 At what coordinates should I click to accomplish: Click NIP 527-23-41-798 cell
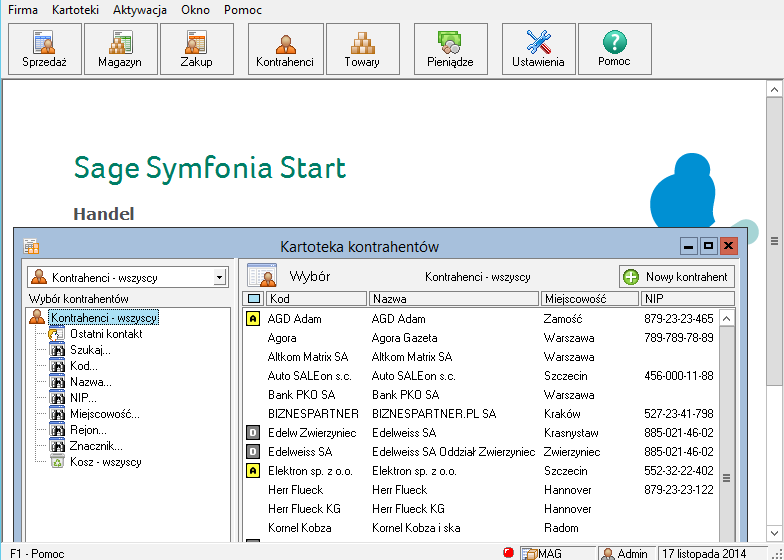coord(679,414)
